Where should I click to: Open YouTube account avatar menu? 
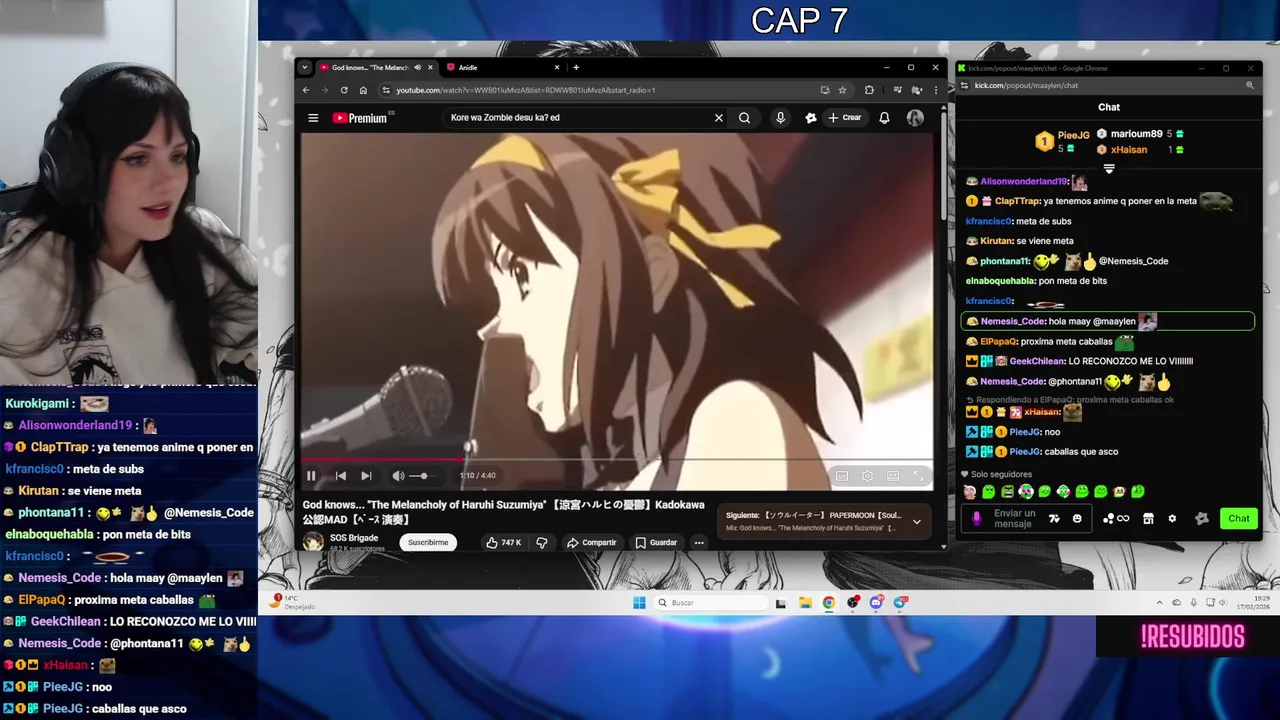[x=915, y=118]
